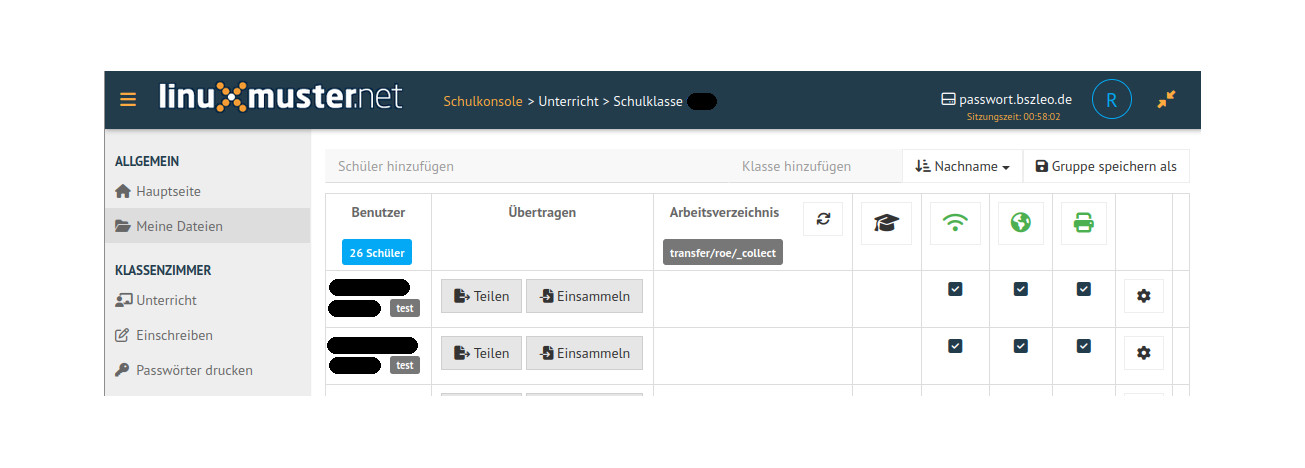Go to Passwörter drucken in sidebar
This screenshot has width=1305, height=468.
point(194,370)
